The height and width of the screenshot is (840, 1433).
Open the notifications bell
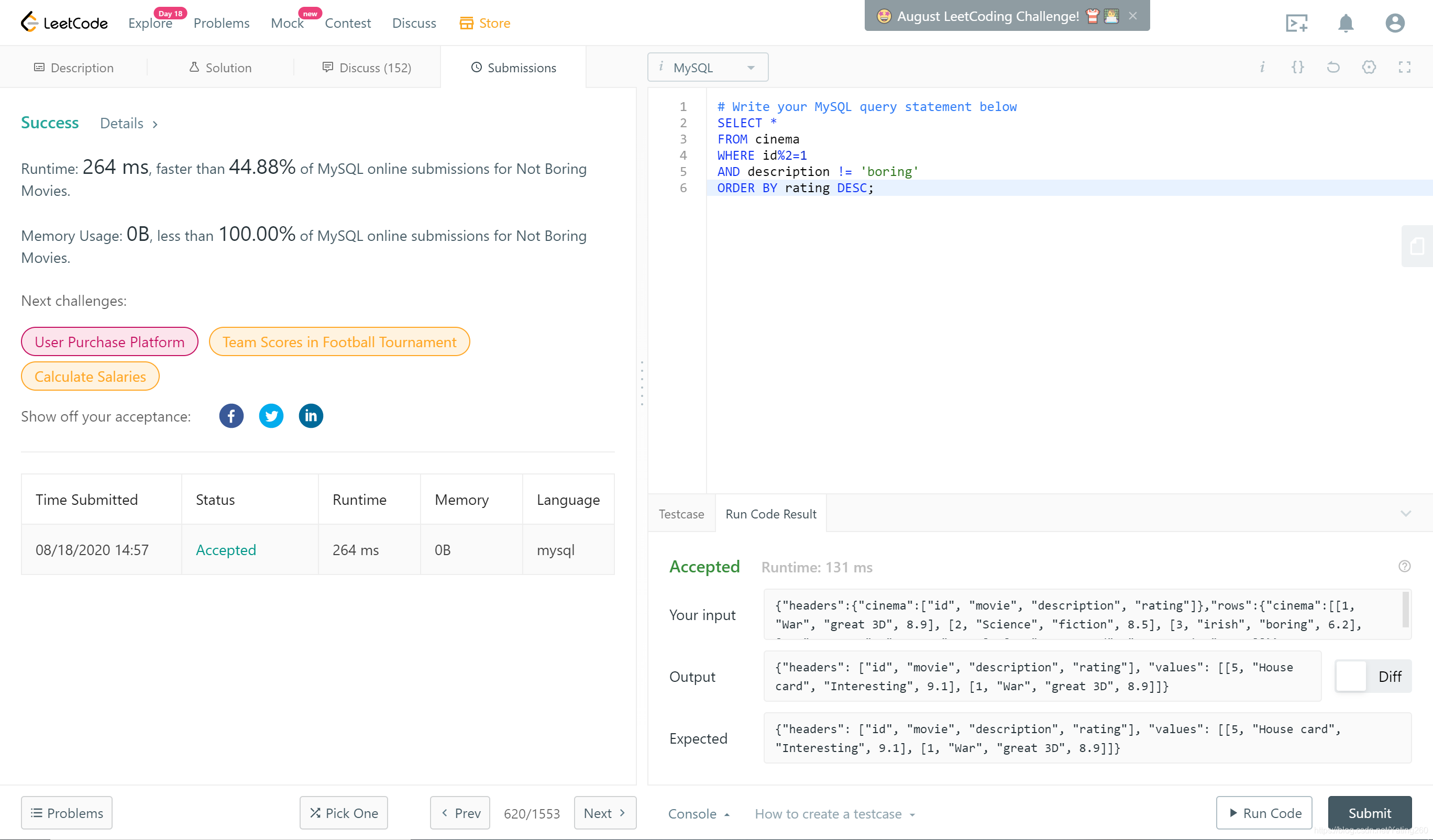pyautogui.click(x=1345, y=24)
